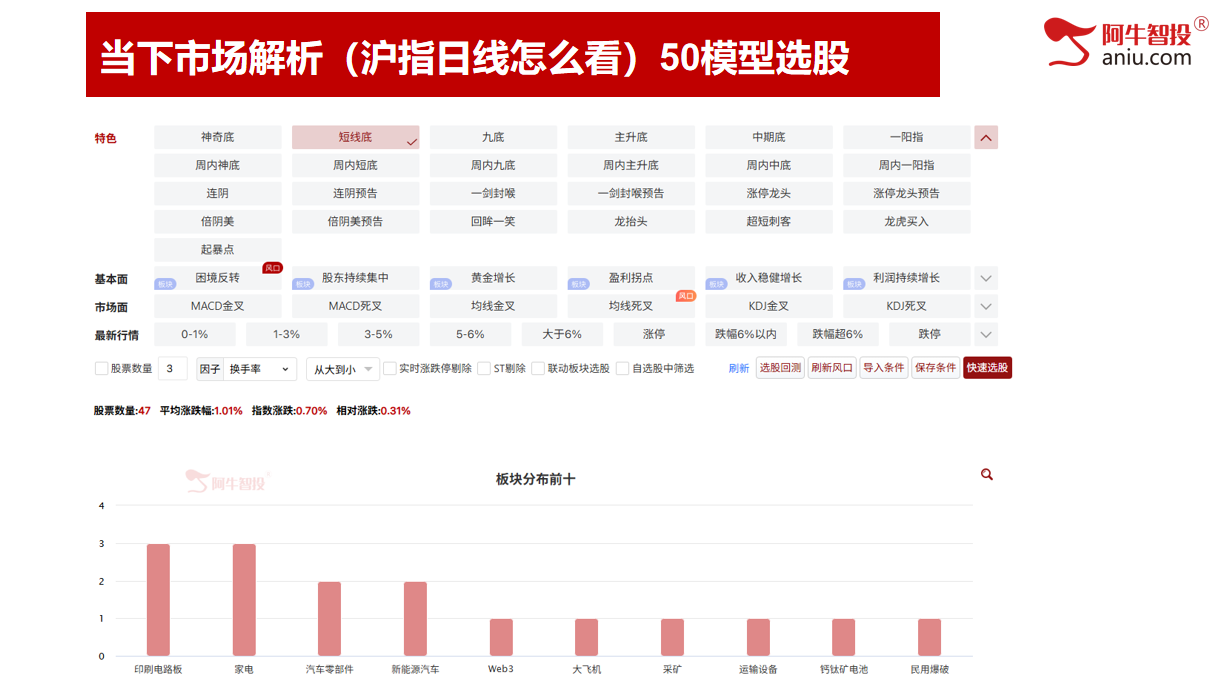The width and height of the screenshot is (1226, 688).
Task: Click the 刷新 link
Action: (739, 368)
